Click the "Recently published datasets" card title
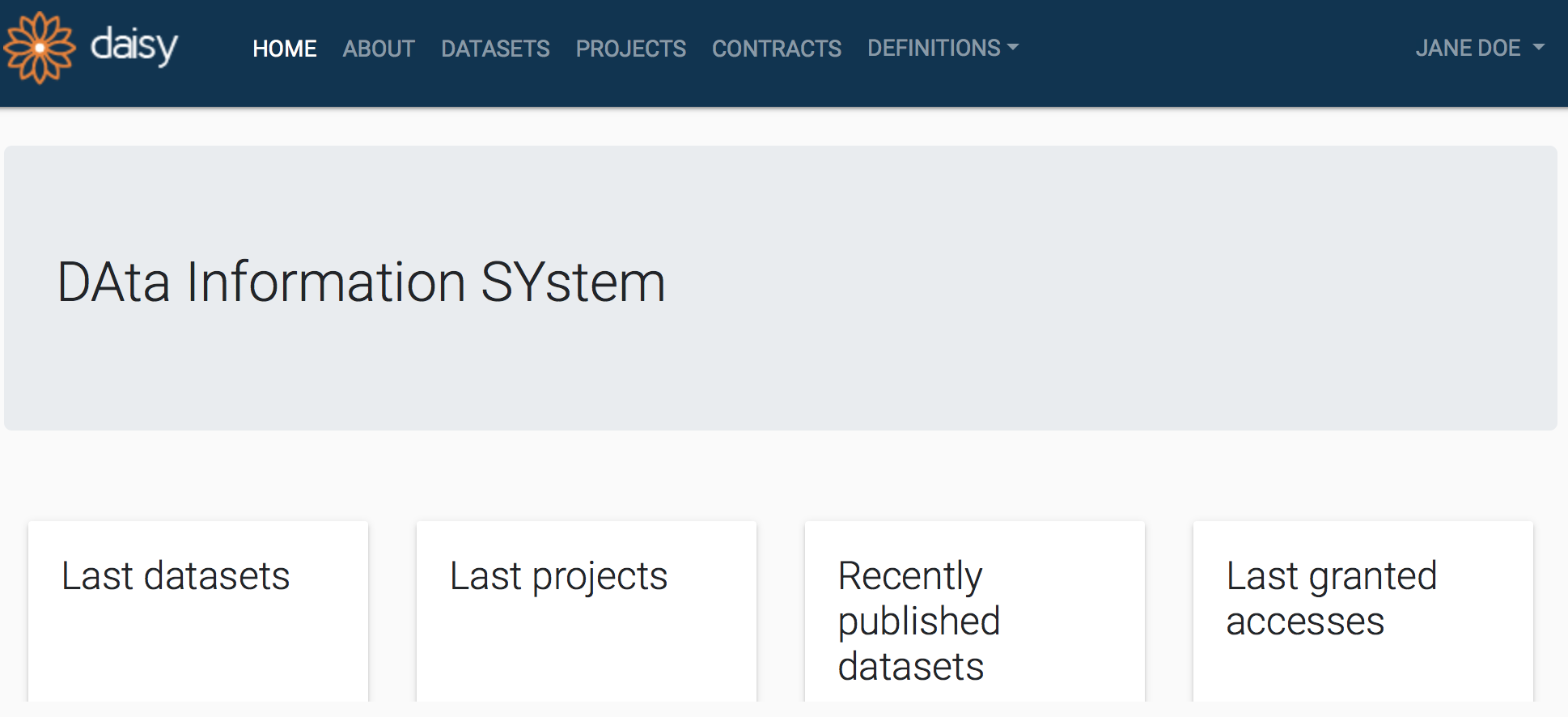The height and width of the screenshot is (717, 1568). tap(918, 621)
